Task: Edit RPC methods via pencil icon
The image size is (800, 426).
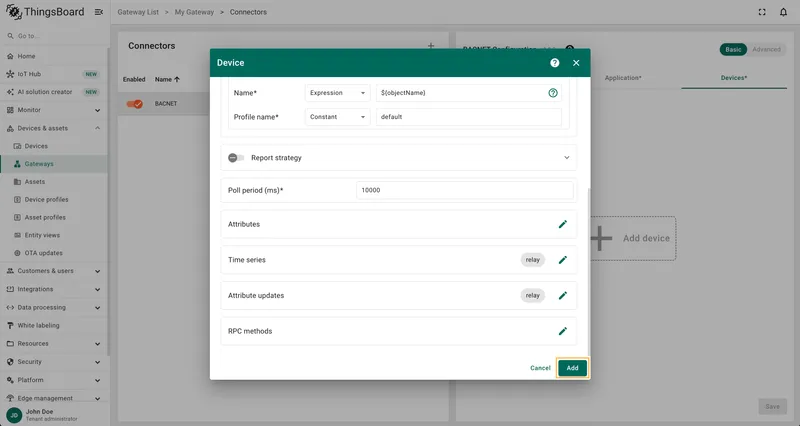Action: [x=562, y=332]
